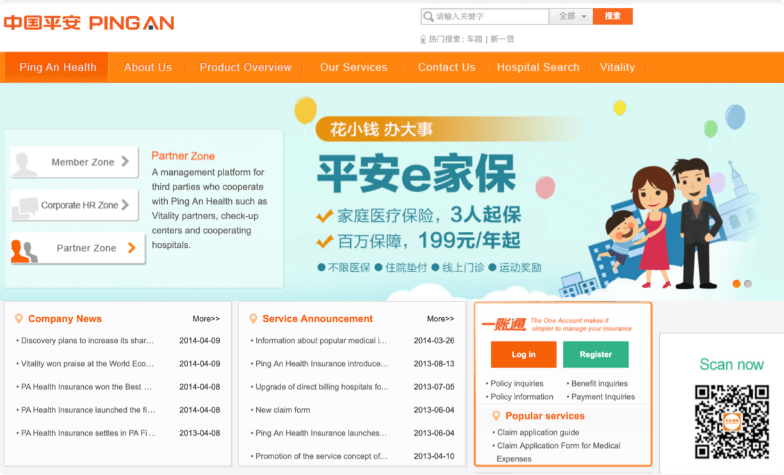Open the Hospital Search menu item

click(538, 68)
